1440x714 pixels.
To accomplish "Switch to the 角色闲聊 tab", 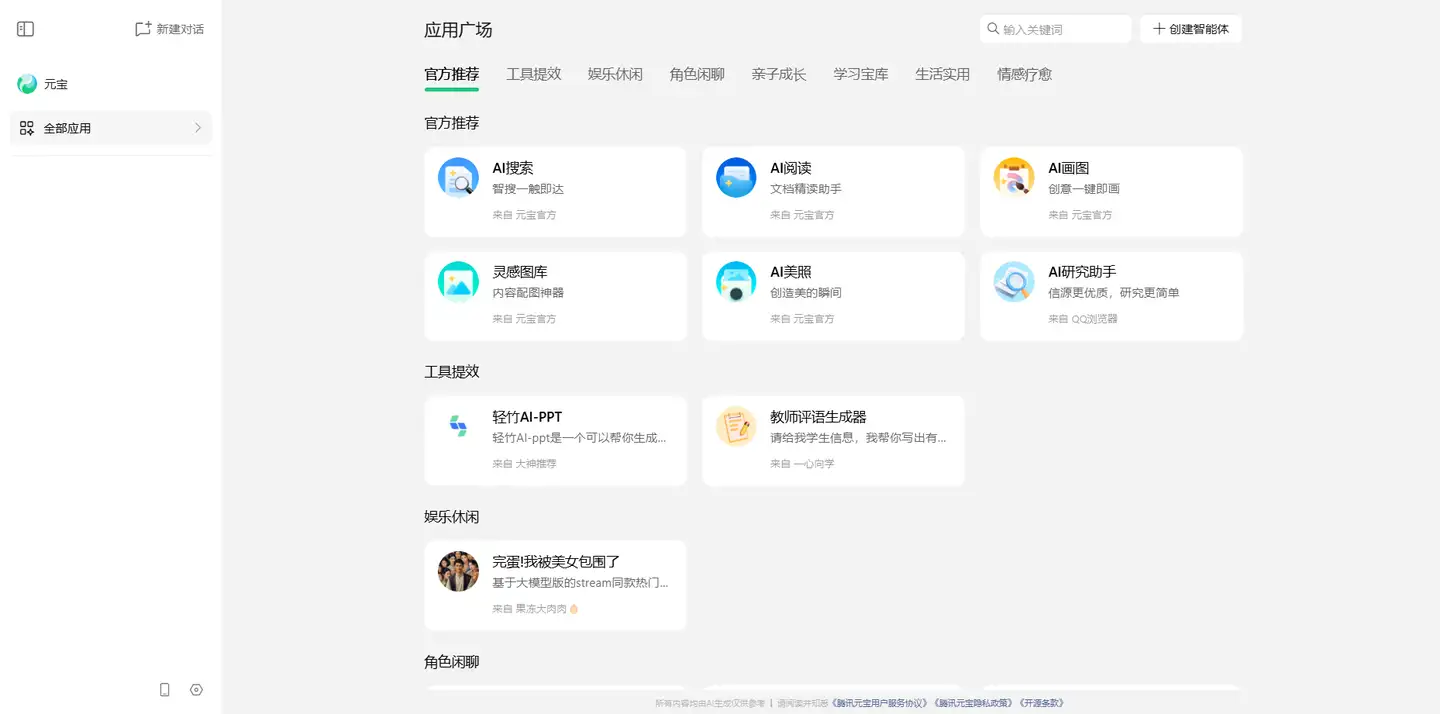I will [697, 74].
